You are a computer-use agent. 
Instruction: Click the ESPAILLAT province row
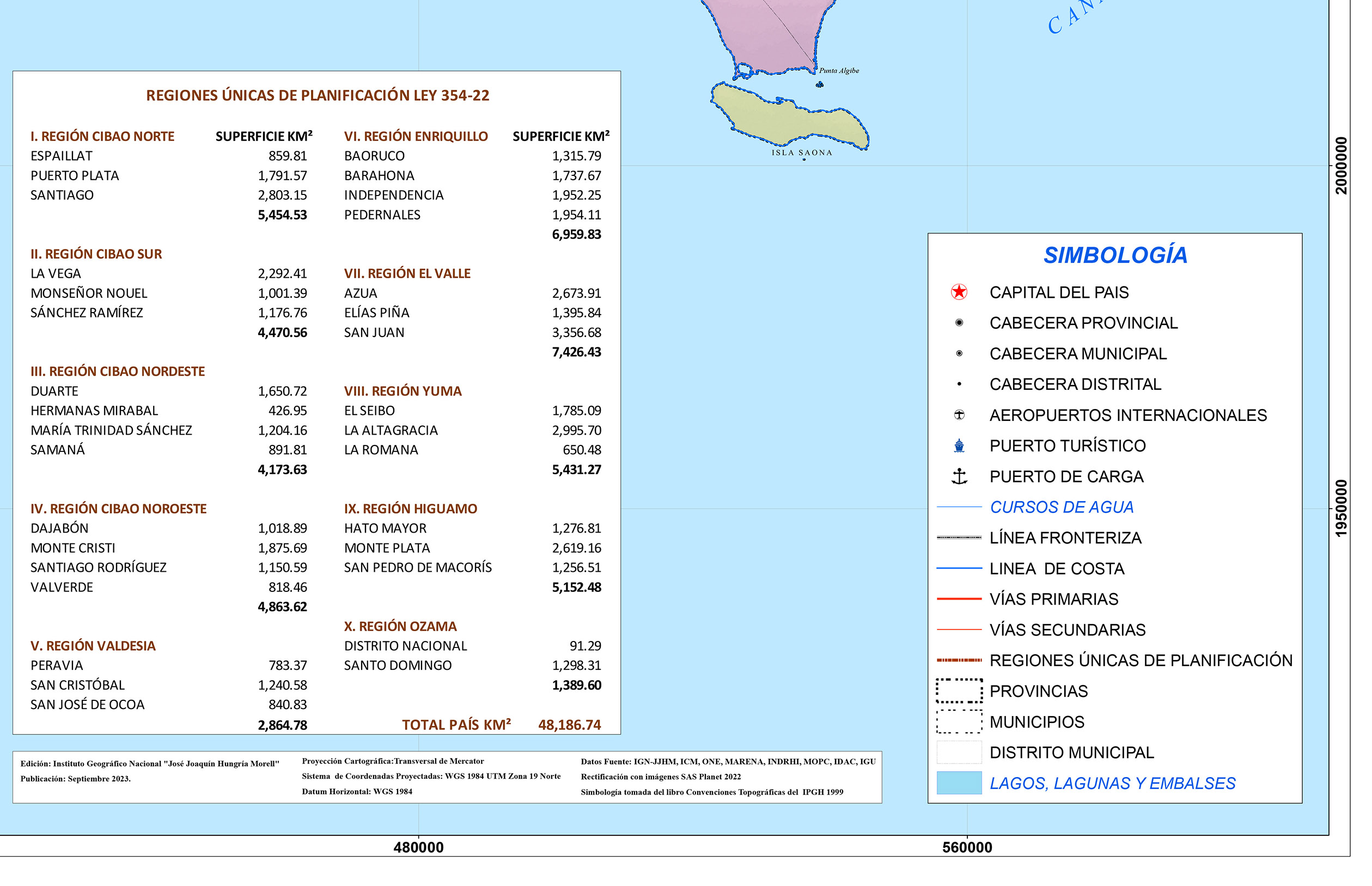point(168,156)
